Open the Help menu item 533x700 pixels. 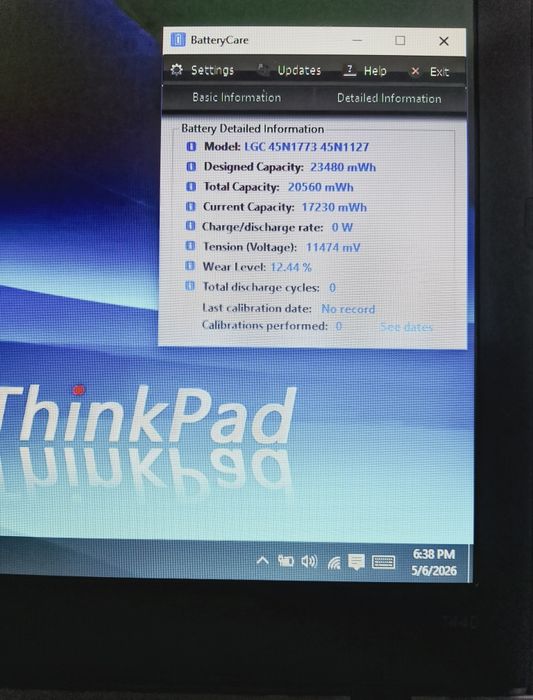tap(375, 71)
